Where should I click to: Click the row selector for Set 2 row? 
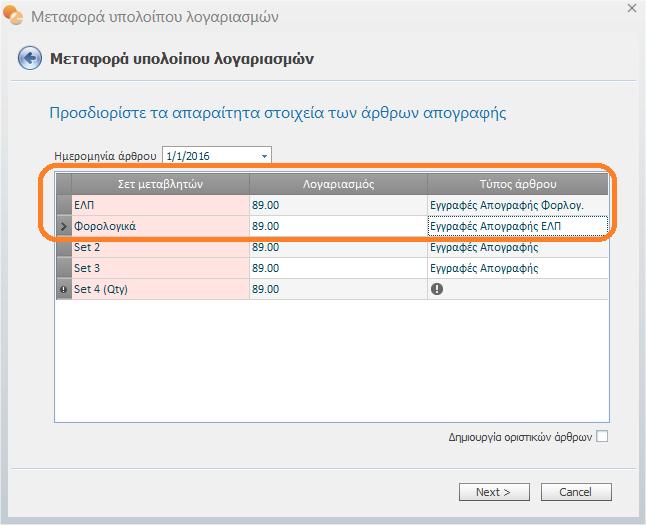click(63, 247)
